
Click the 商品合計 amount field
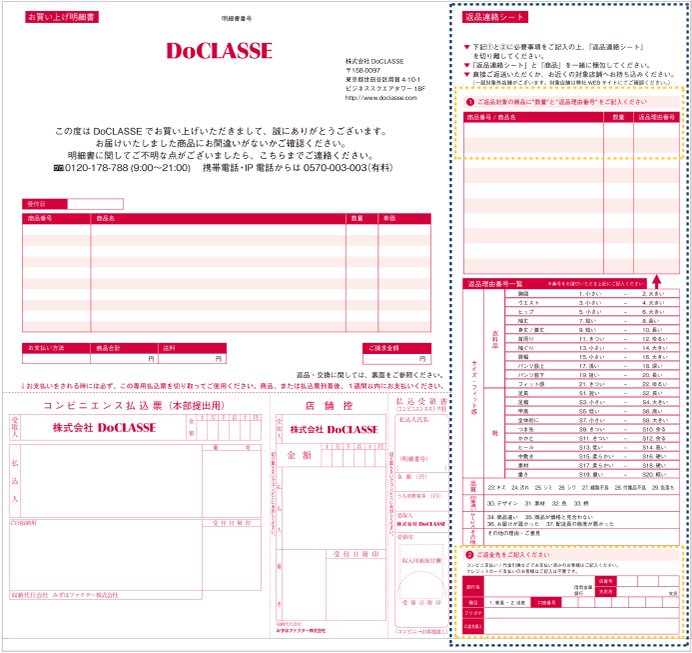click(x=124, y=359)
